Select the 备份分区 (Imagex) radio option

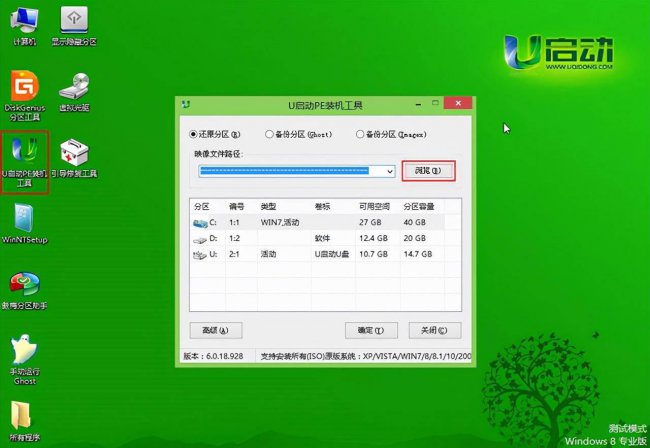coord(391,134)
